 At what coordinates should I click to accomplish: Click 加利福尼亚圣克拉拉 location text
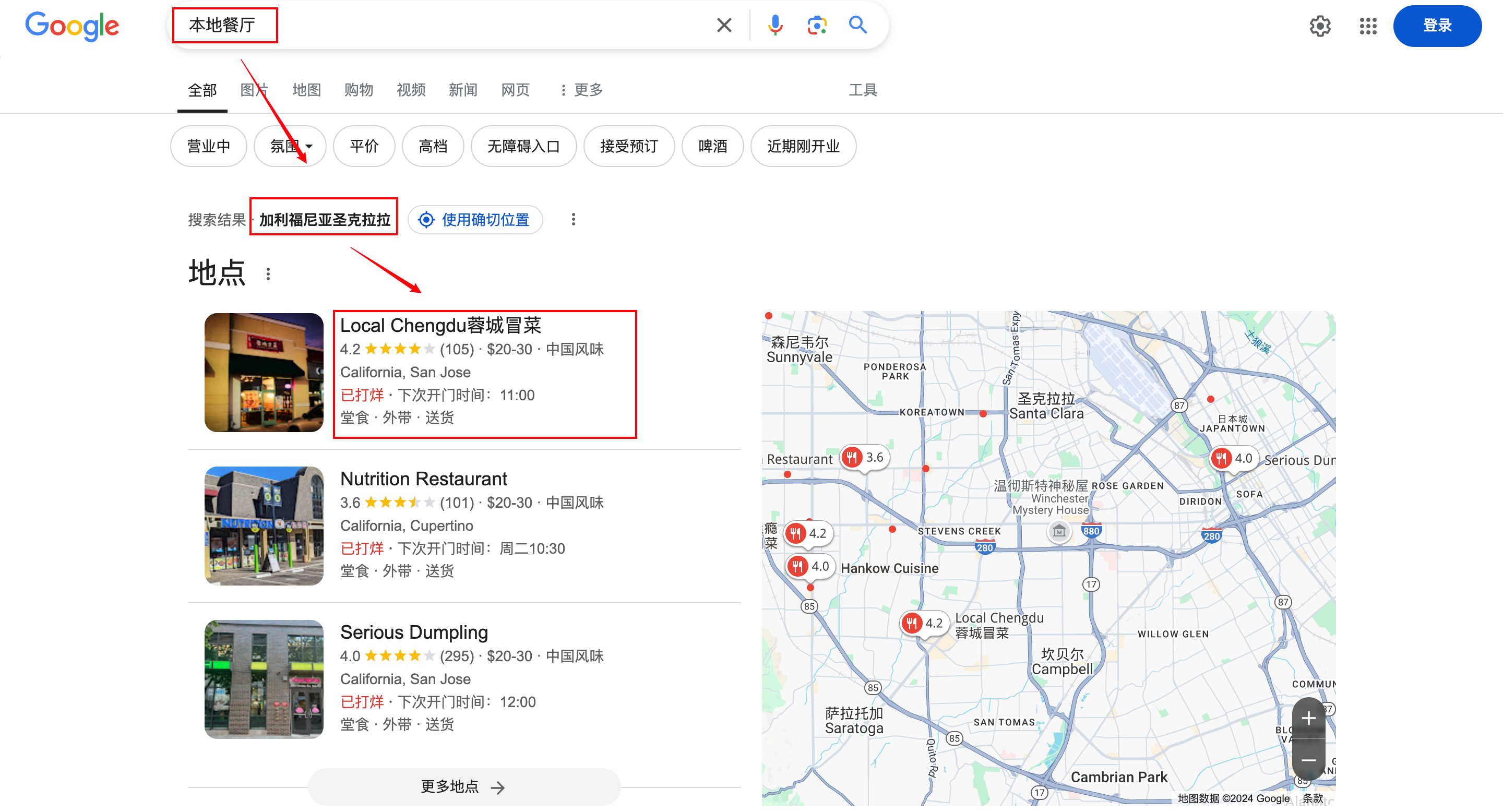pos(325,220)
